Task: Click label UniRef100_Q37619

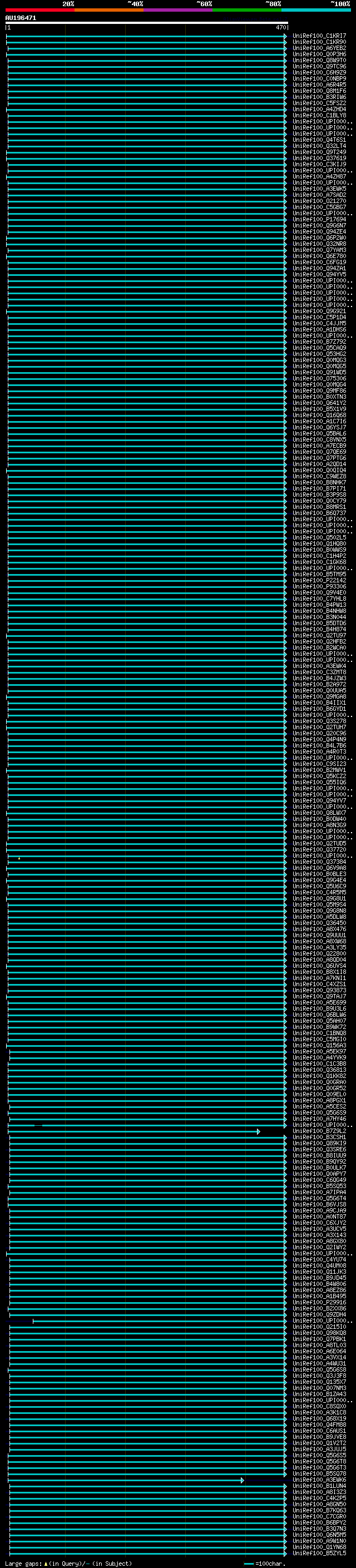Action: [x=319, y=159]
